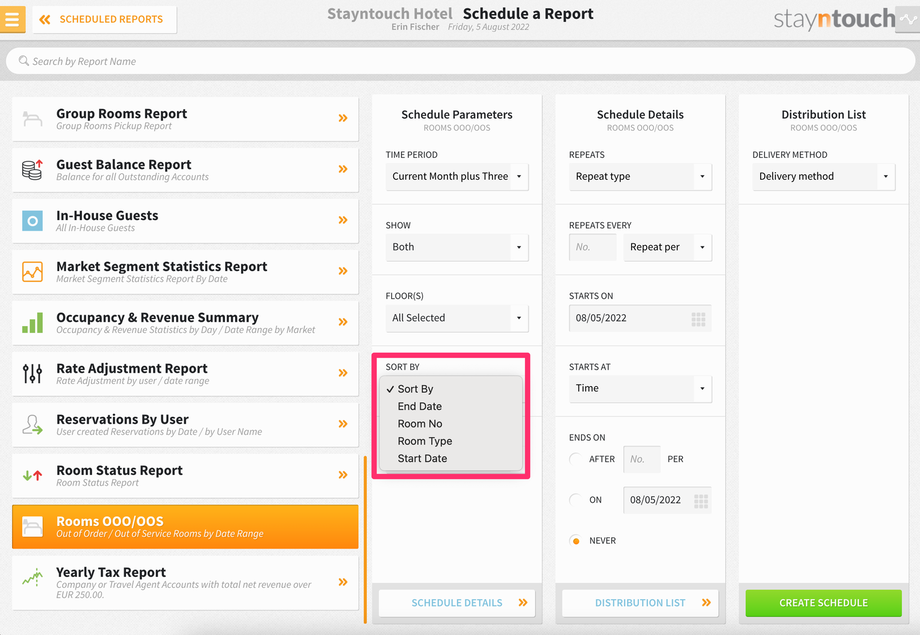This screenshot has width=920, height=635.
Task: Click the Starts On 08/05/2022 date field
Action: 640,318
